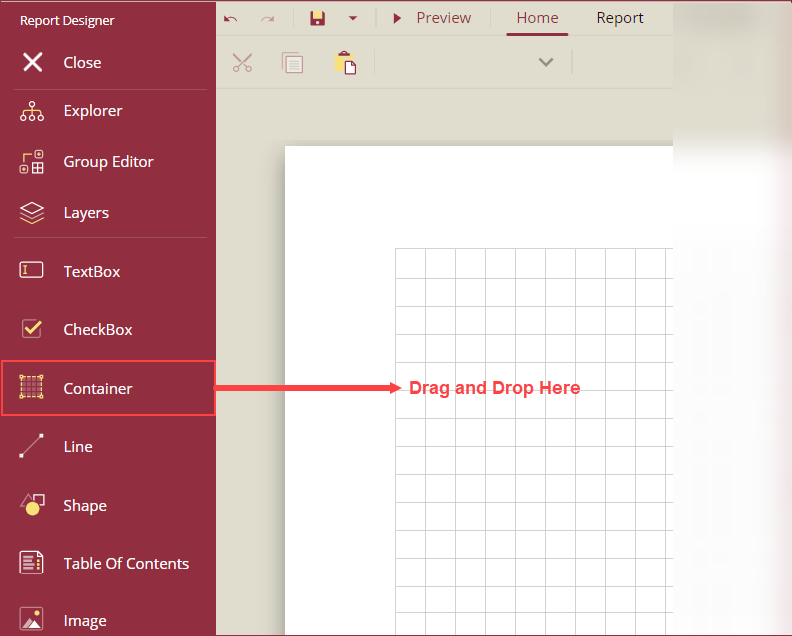Switch to the Report tab
The height and width of the screenshot is (636, 792).
(x=620, y=18)
